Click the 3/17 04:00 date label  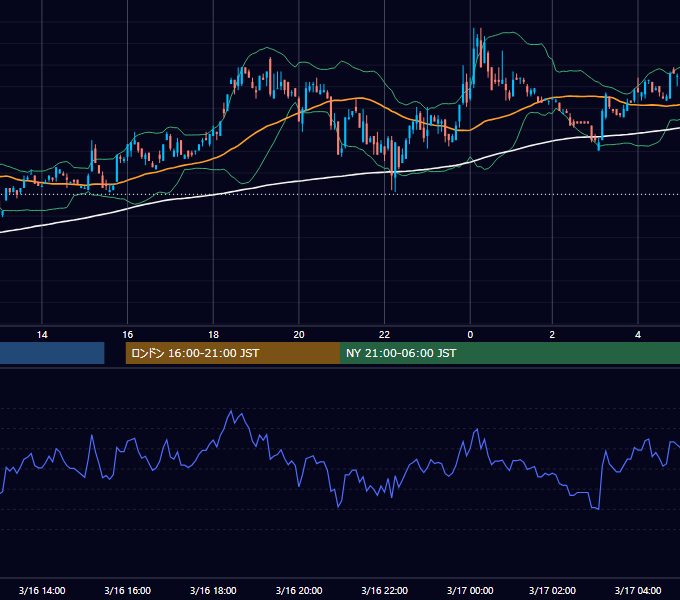(638, 590)
